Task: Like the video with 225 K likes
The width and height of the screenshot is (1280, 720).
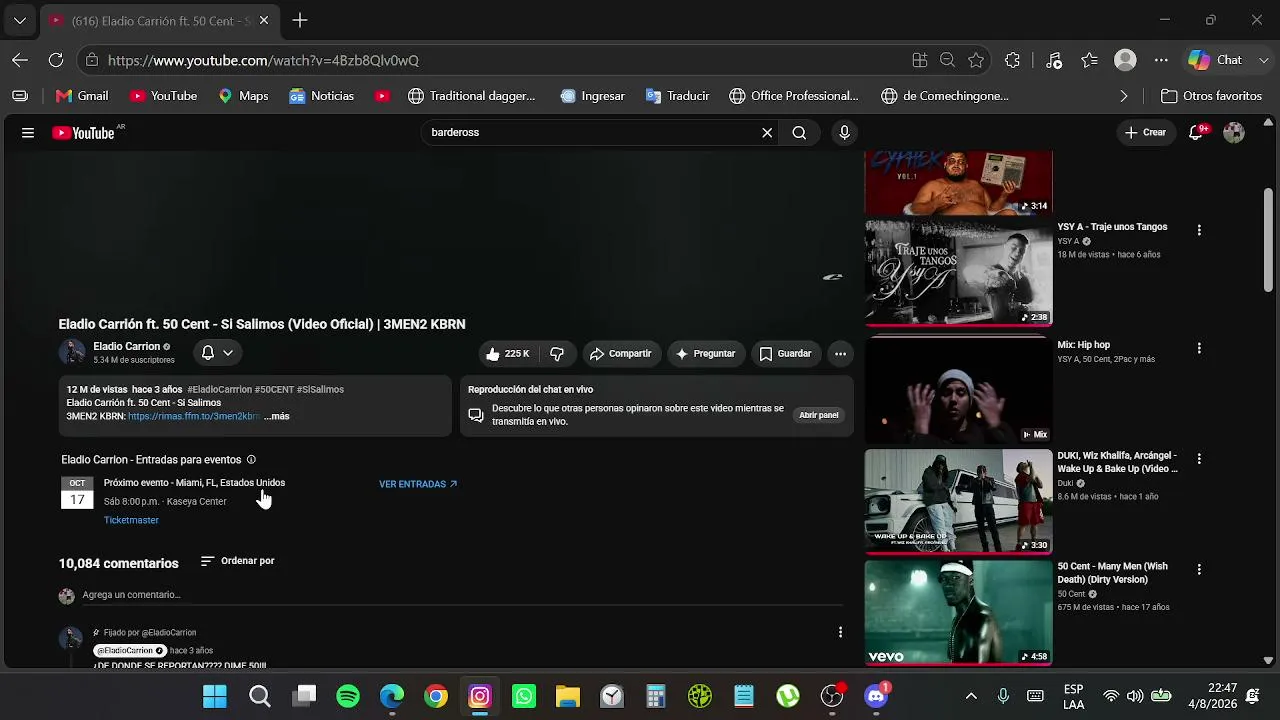Action: coord(508,354)
